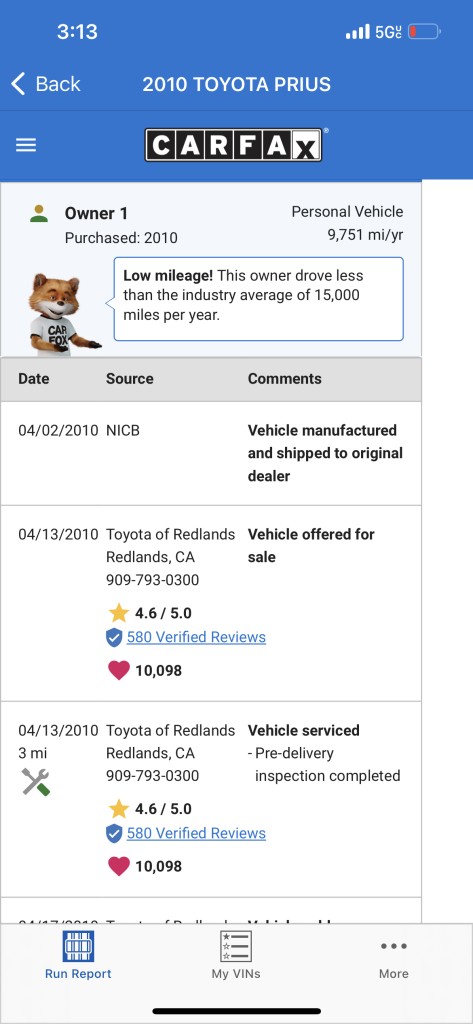Tap the CARFAX logo
This screenshot has width=473, height=1024.
(235, 144)
